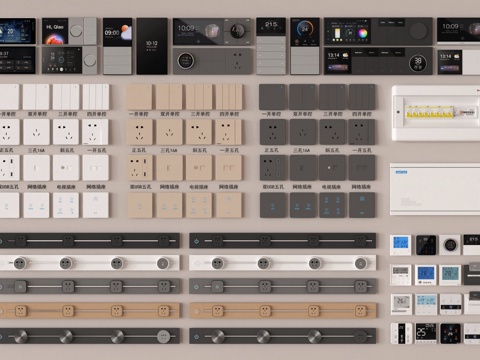Select the white 三孔16A socket plate
Screen dimensions: 480x360
(x=36, y=132)
